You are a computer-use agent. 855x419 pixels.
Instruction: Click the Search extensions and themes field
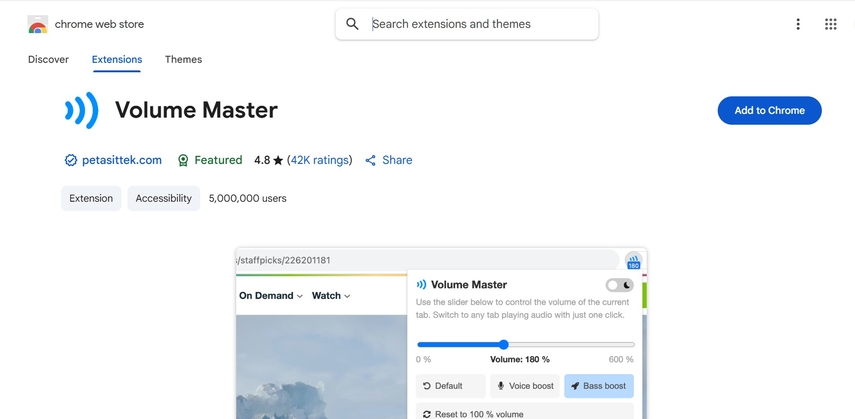(467, 24)
